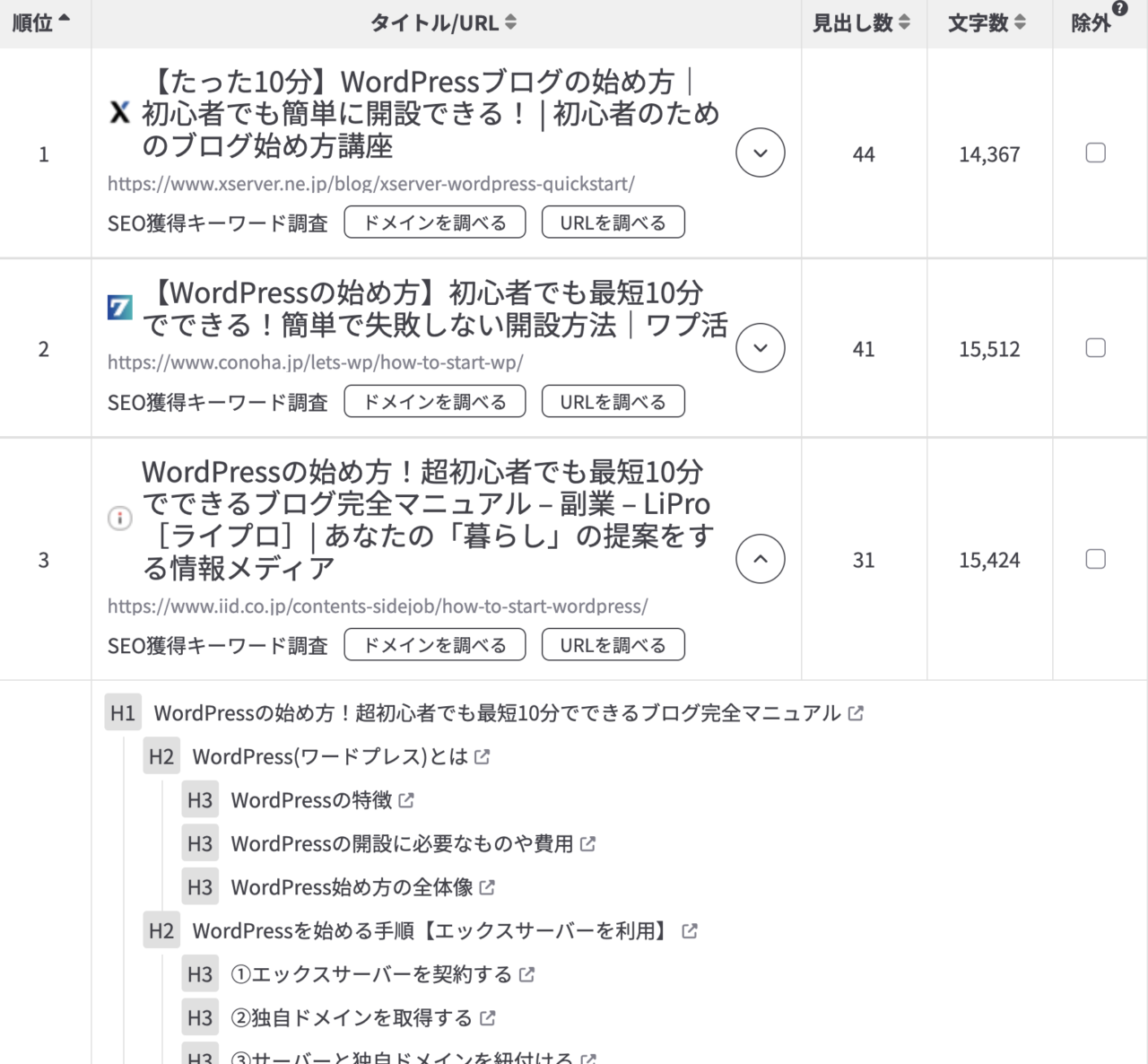
Task: Click ドメインを調べる for conoha row
Action: [435, 402]
